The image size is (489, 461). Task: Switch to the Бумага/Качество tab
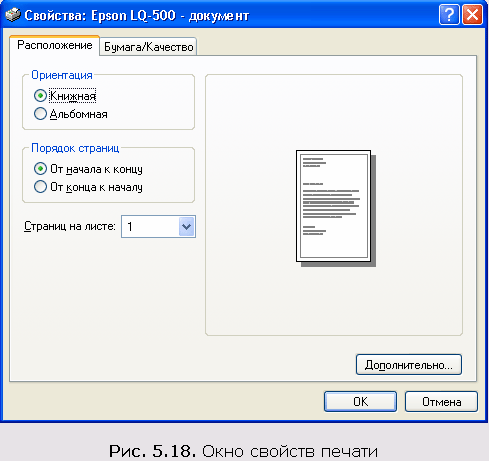(148, 47)
